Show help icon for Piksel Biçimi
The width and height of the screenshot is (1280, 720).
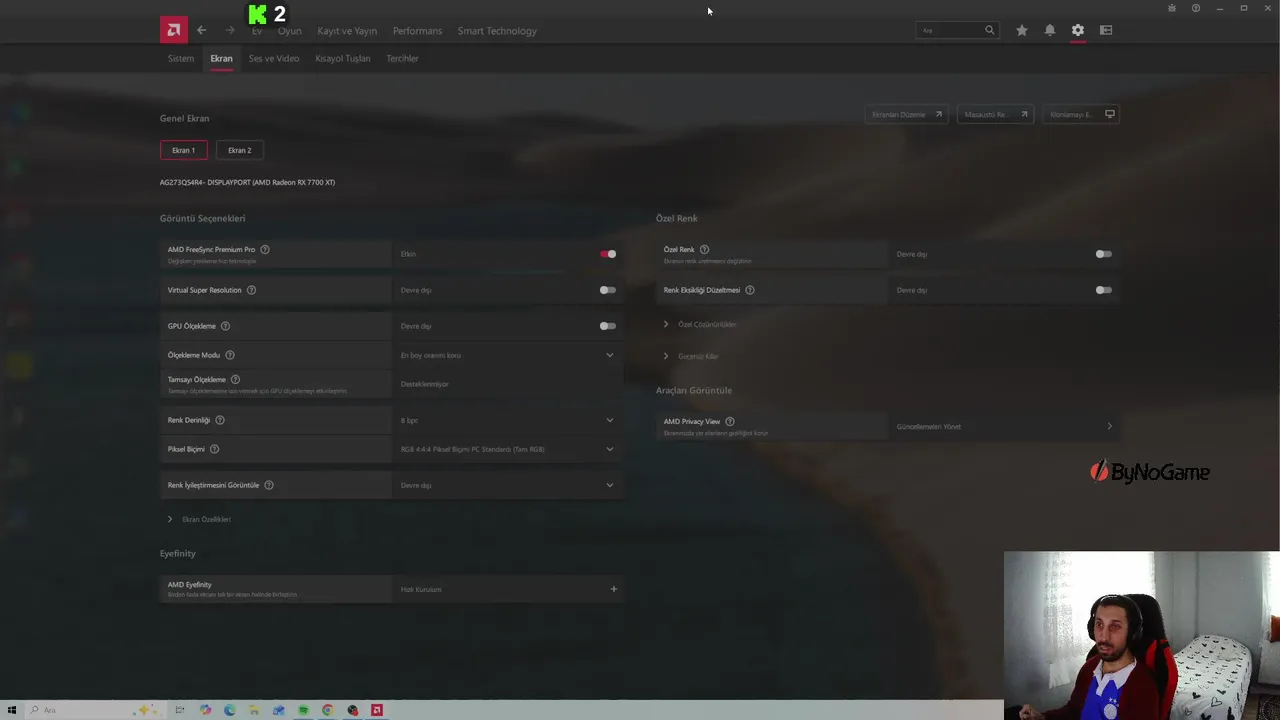click(x=214, y=449)
